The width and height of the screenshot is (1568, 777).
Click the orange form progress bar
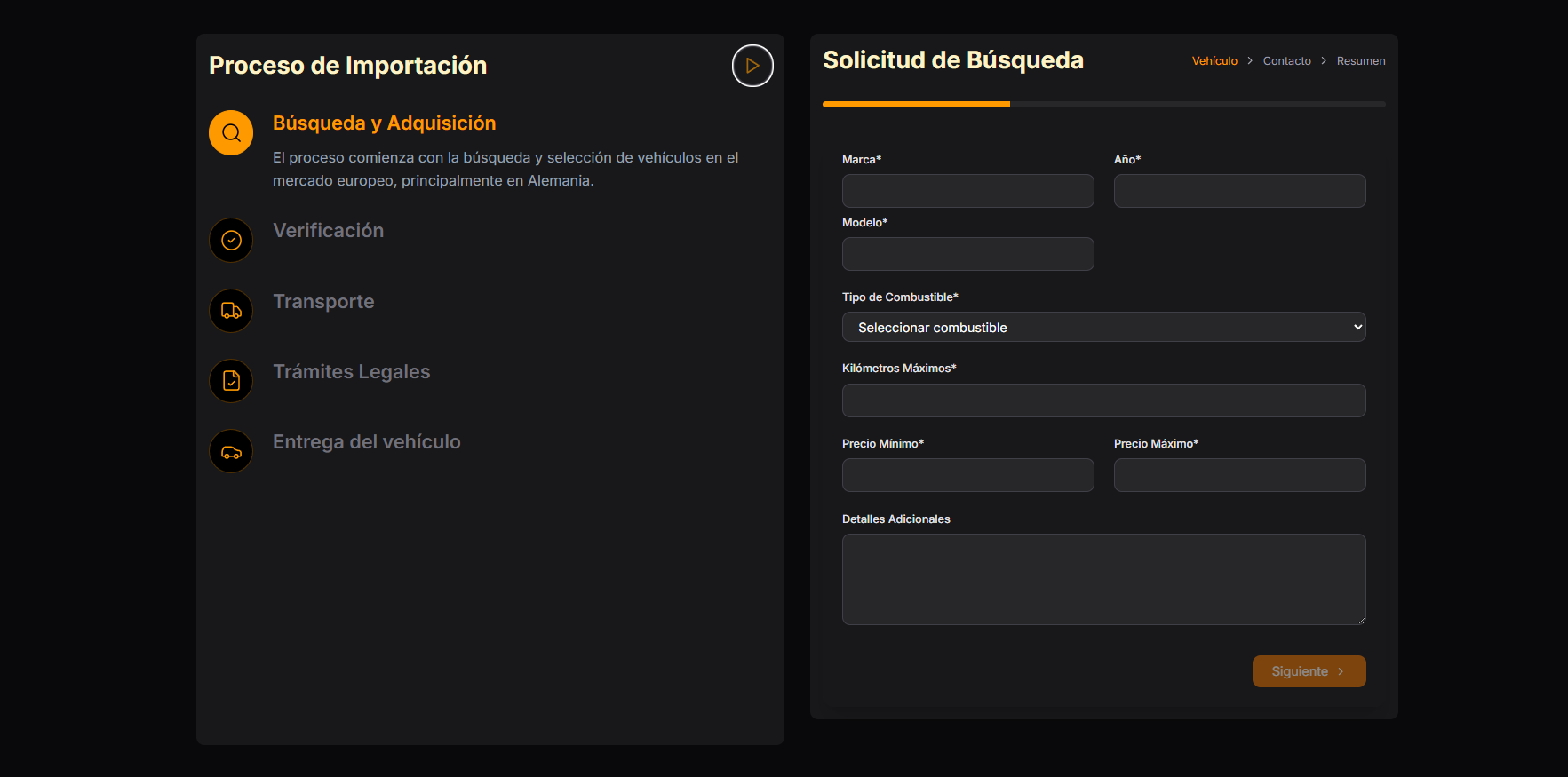[916, 105]
